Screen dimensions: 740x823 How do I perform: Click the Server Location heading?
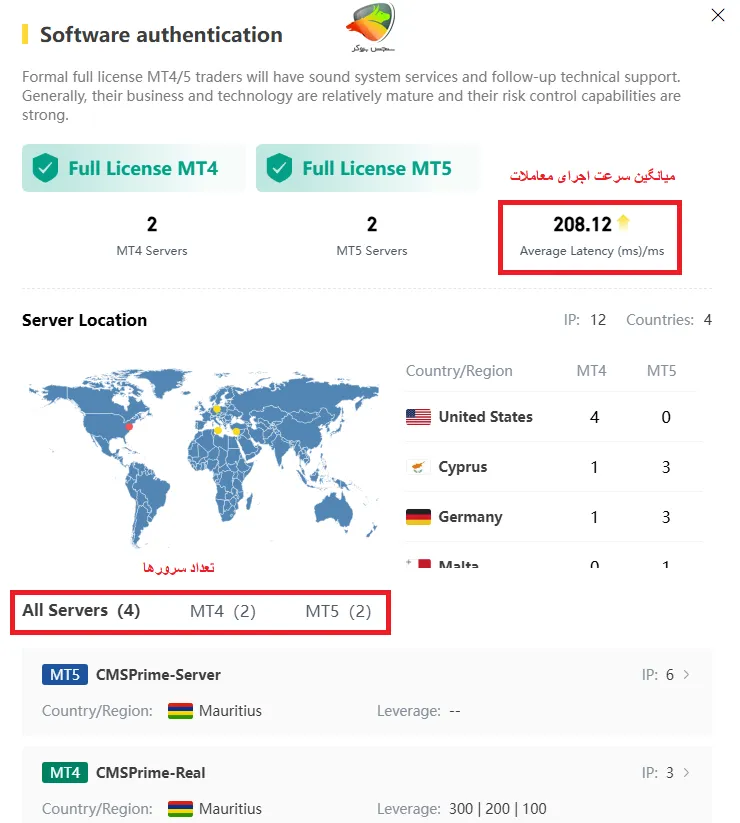pyautogui.click(x=84, y=320)
